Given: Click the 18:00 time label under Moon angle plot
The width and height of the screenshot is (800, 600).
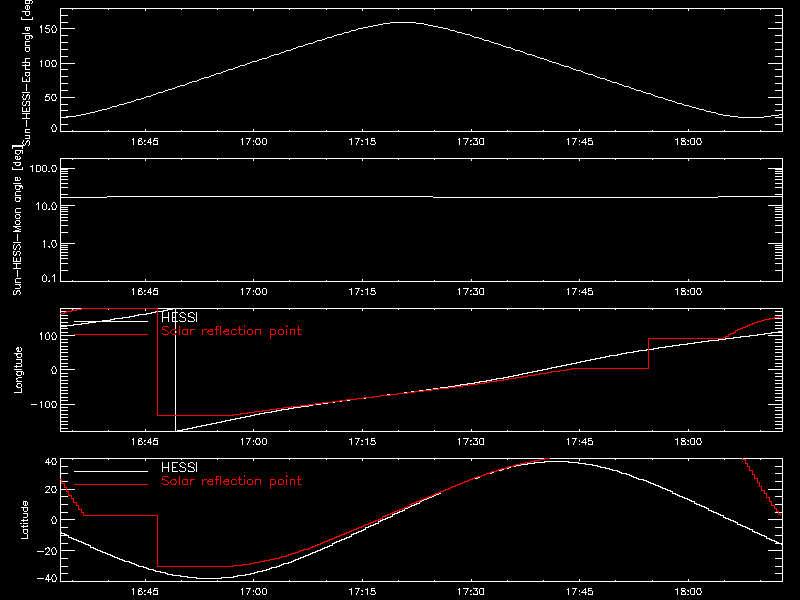Looking at the screenshot, I should 688,292.
